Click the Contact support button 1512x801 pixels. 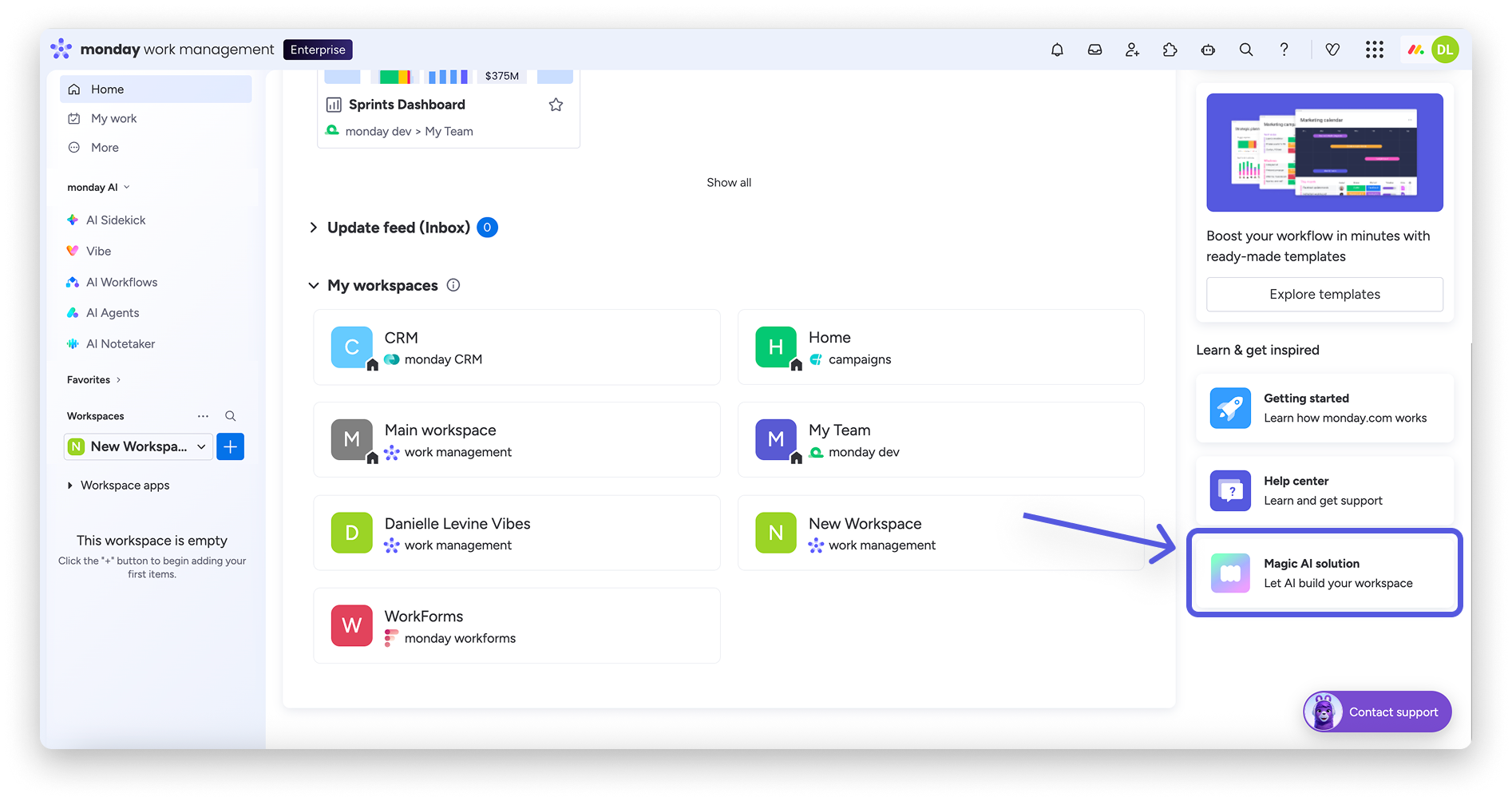click(1377, 712)
